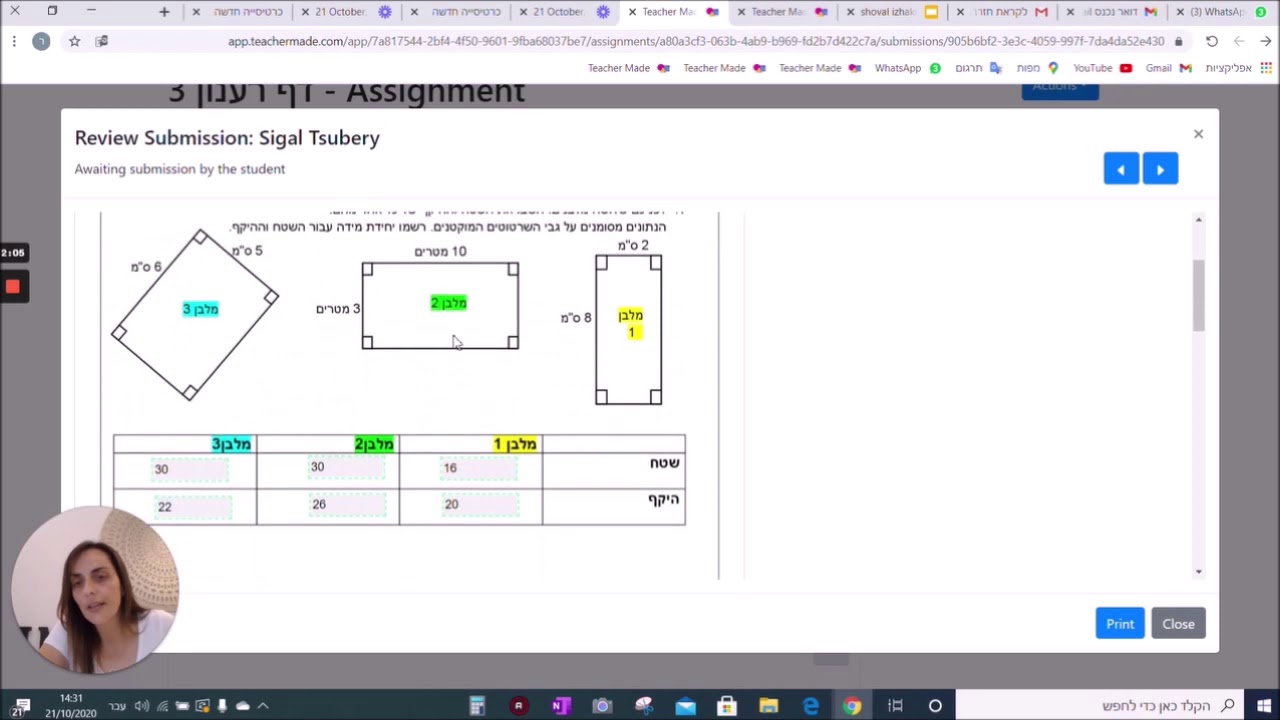Viewport: 1280px width, 720px height.
Task: Open the Chrome three-dot menu
Action: pos(14,41)
